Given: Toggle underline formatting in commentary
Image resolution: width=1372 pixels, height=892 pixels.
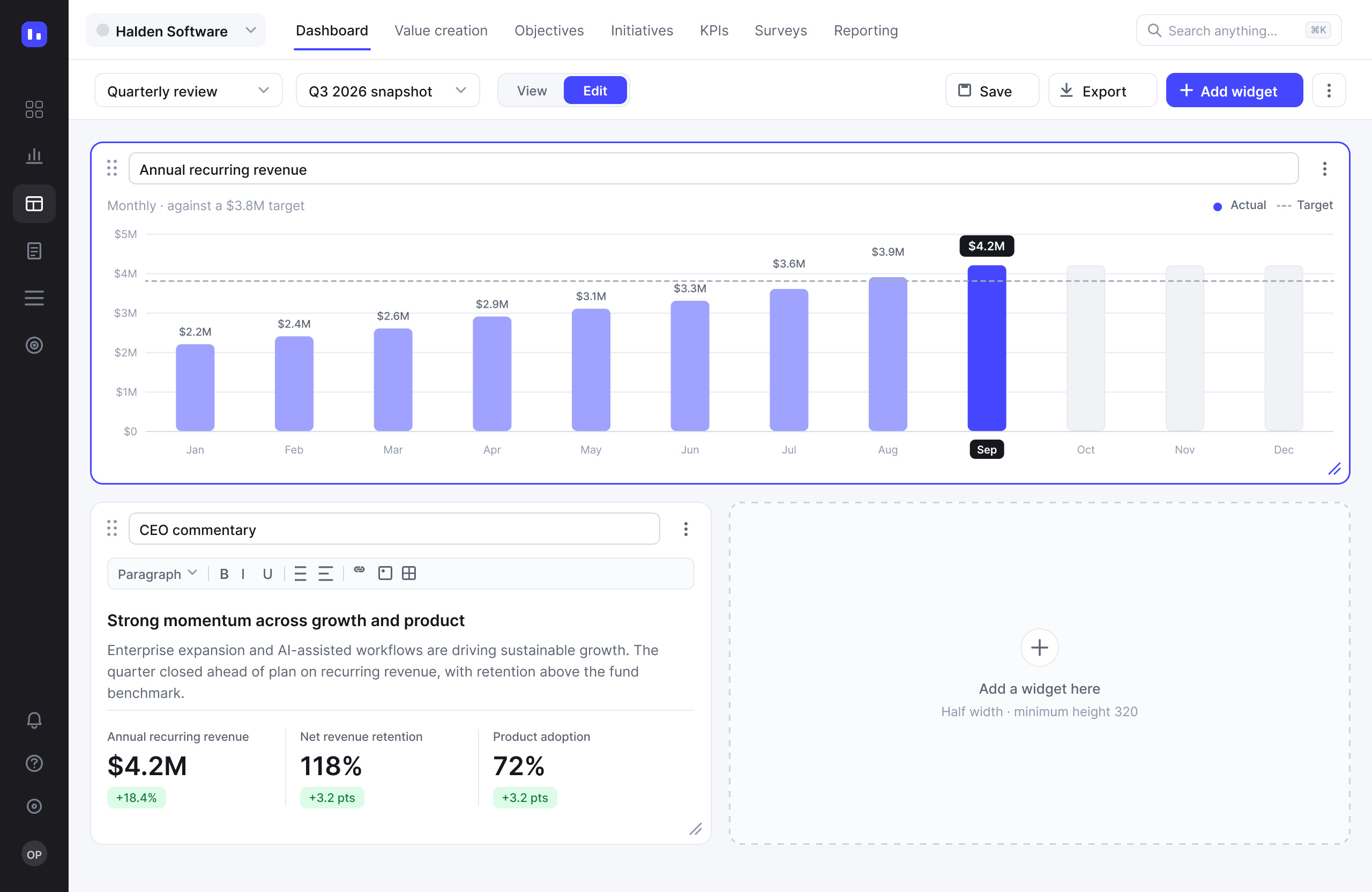Looking at the screenshot, I should (x=267, y=574).
